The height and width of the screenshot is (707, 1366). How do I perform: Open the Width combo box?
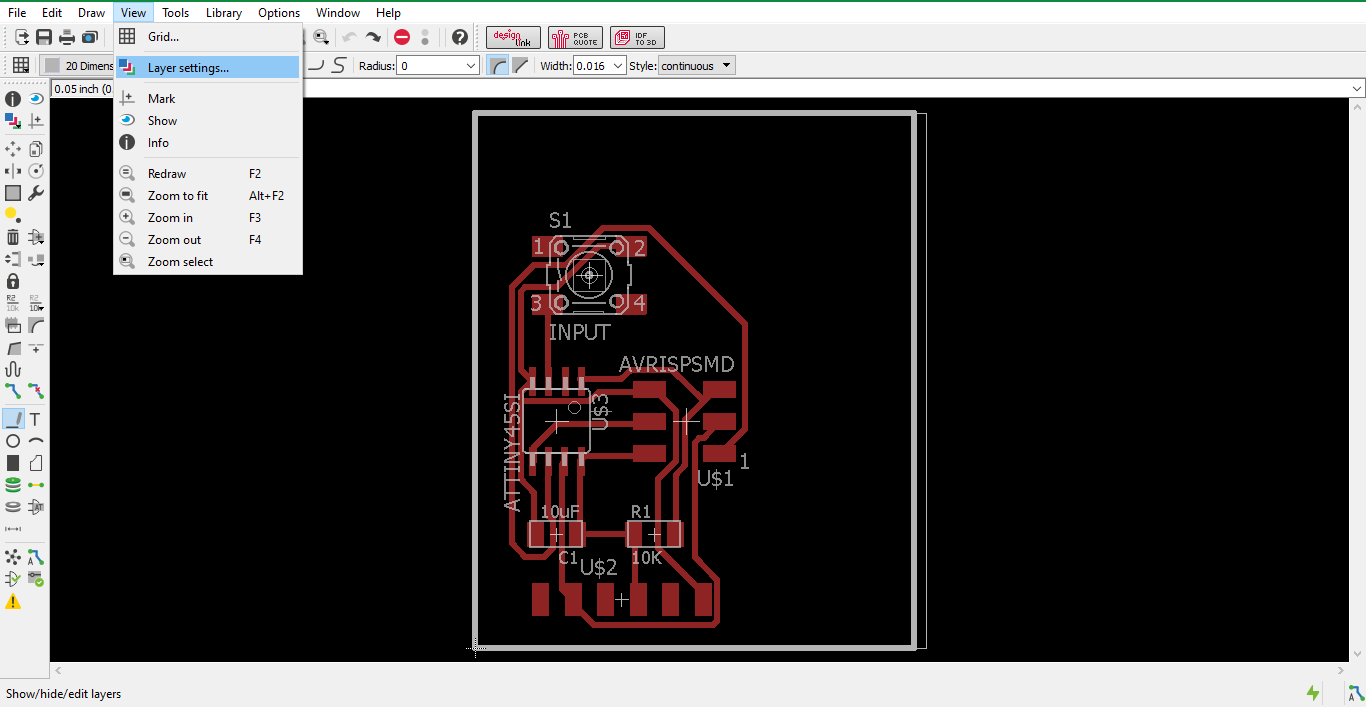(599, 65)
